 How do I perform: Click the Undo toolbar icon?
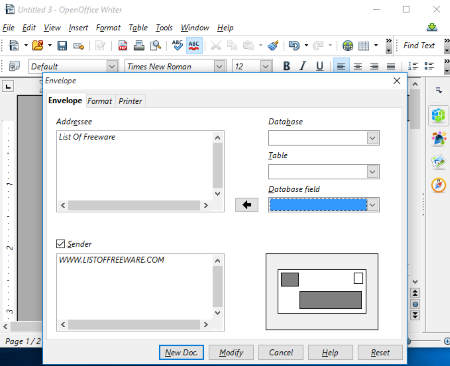(294, 45)
